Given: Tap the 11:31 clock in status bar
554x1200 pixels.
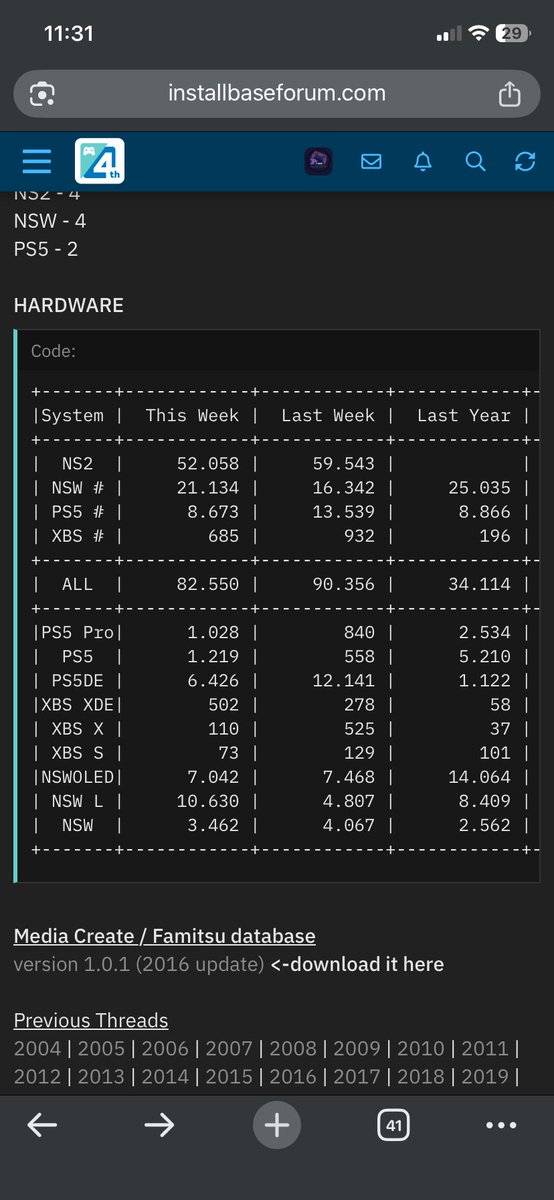Looking at the screenshot, I should click(x=69, y=33).
